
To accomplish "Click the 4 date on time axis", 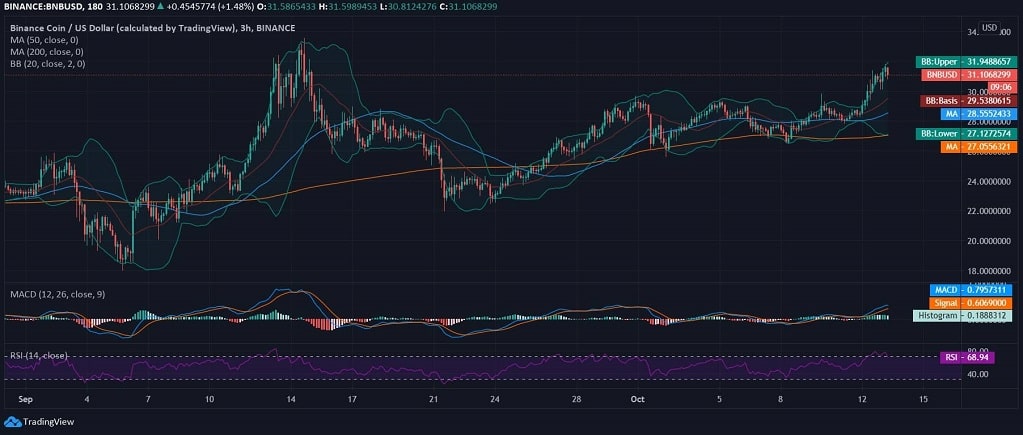I will click(86, 398).
